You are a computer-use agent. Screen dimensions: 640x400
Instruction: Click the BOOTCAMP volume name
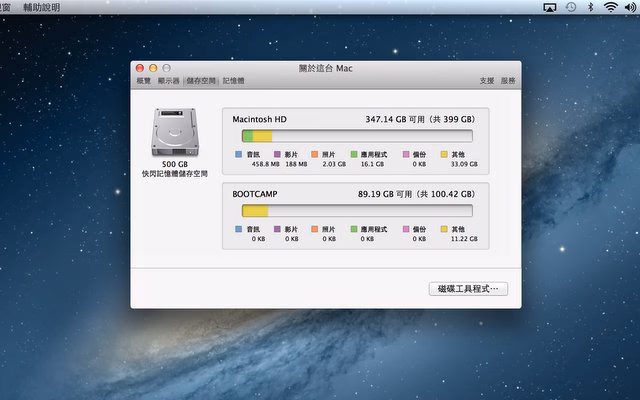tap(255, 194)
